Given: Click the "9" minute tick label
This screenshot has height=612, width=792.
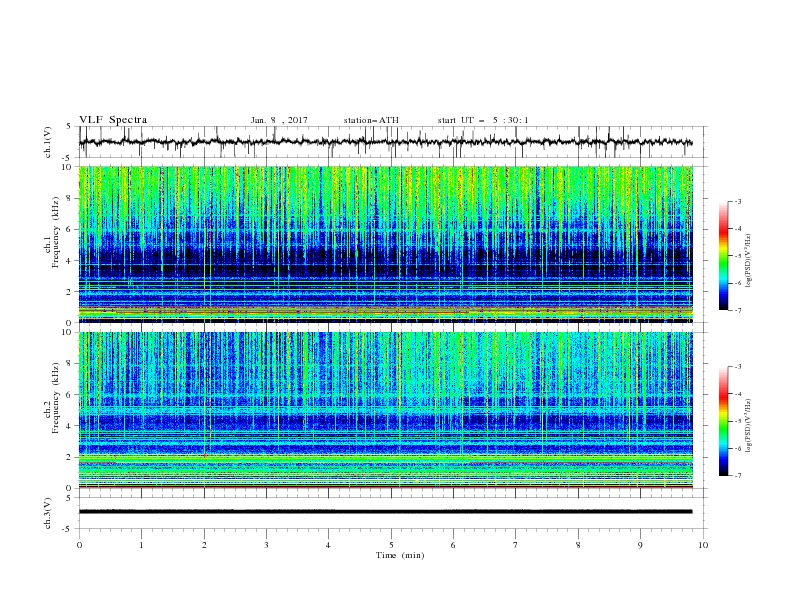Looking at the screenshot, I should point(640,545).
